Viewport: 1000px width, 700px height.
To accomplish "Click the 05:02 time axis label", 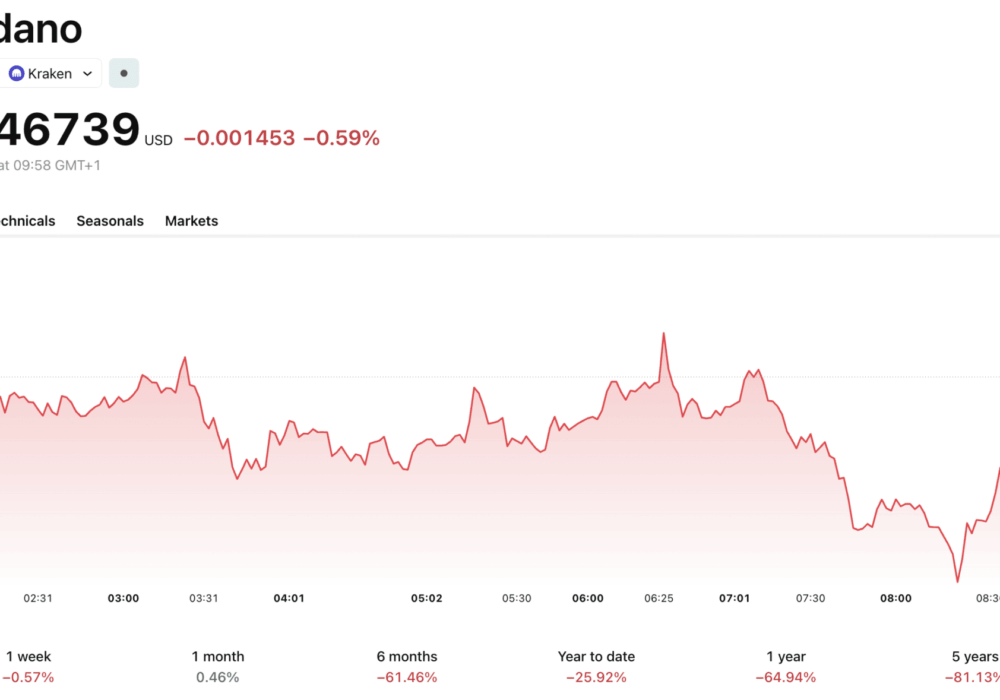I will pos(426,598).
